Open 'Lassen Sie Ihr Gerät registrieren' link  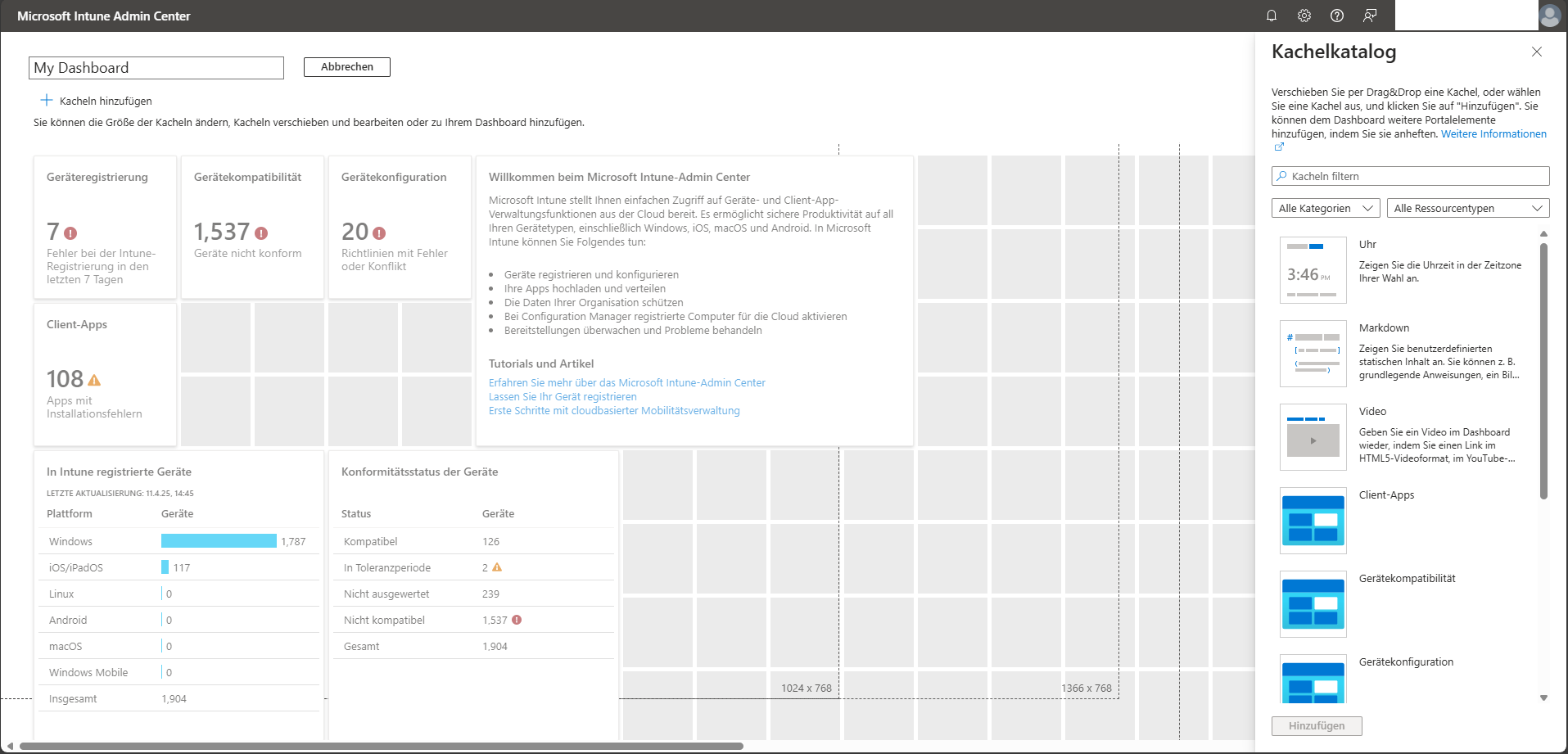coord(563,396)
